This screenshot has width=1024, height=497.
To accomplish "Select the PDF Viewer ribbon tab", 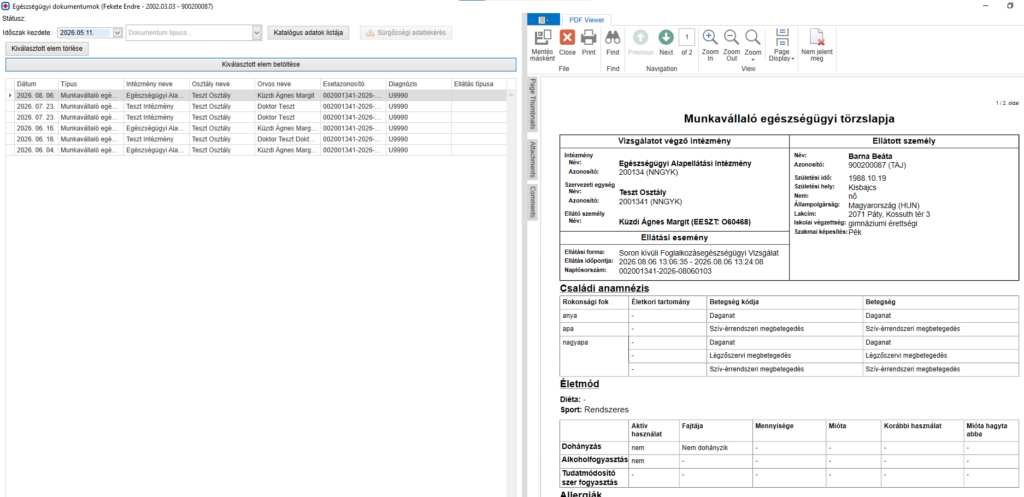I will [x=586, y=20].
